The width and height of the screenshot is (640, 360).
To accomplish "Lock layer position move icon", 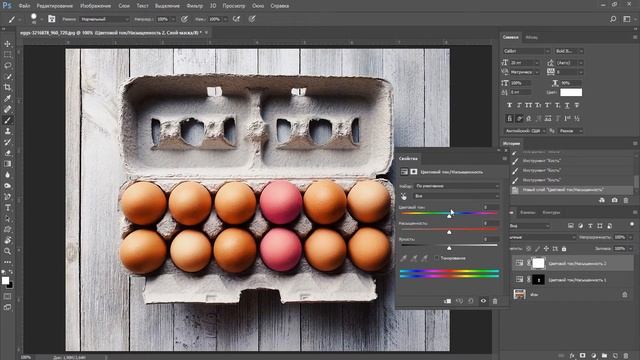I will (x=546, y=249).
